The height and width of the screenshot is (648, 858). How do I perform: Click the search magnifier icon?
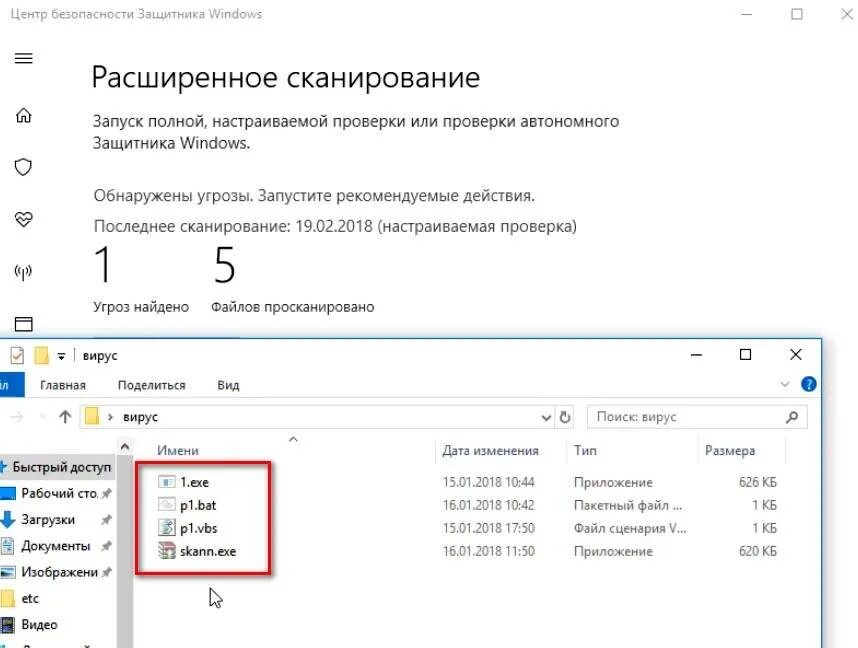click(x=791, y=417)
